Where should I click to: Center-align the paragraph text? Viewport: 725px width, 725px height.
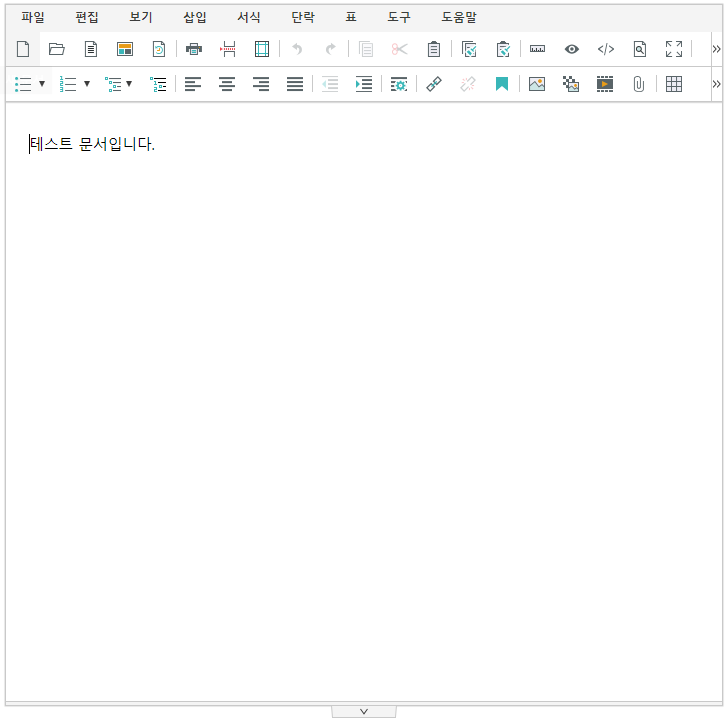(227, 85)
